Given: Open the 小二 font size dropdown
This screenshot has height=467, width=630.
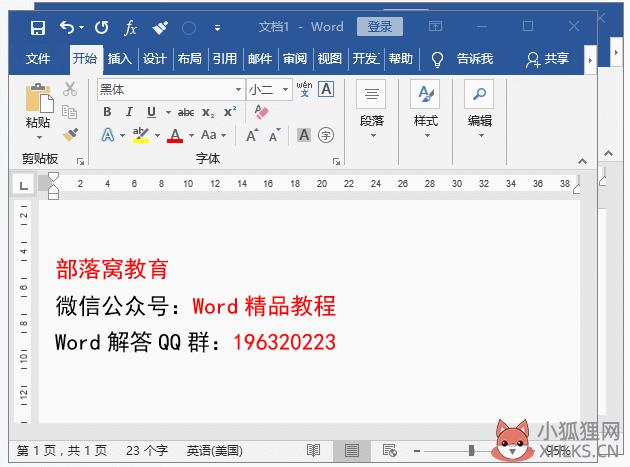Looking at the screenshot, I should [285, 89].
